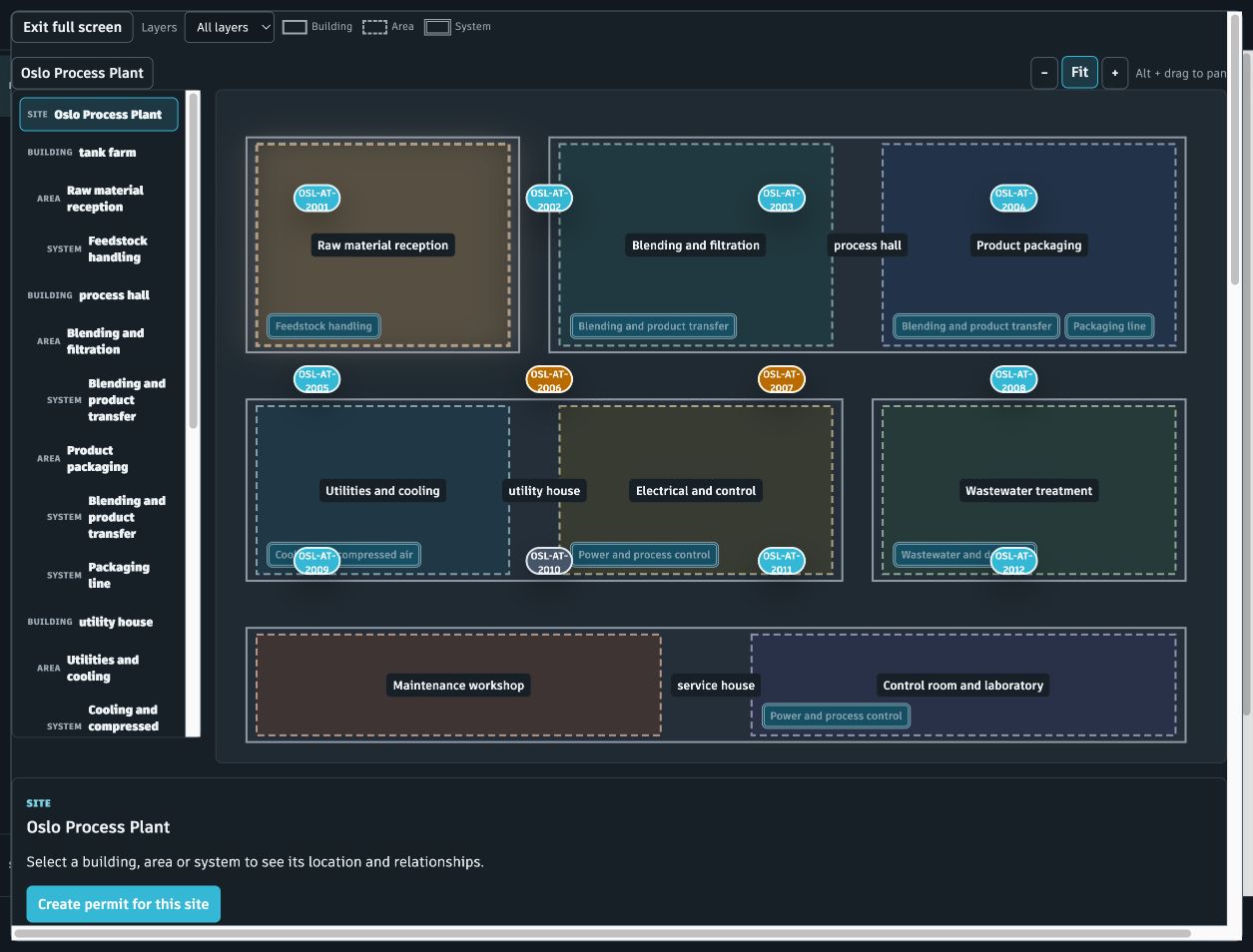Click the OSL-AT-2002 asset marker

549,199
